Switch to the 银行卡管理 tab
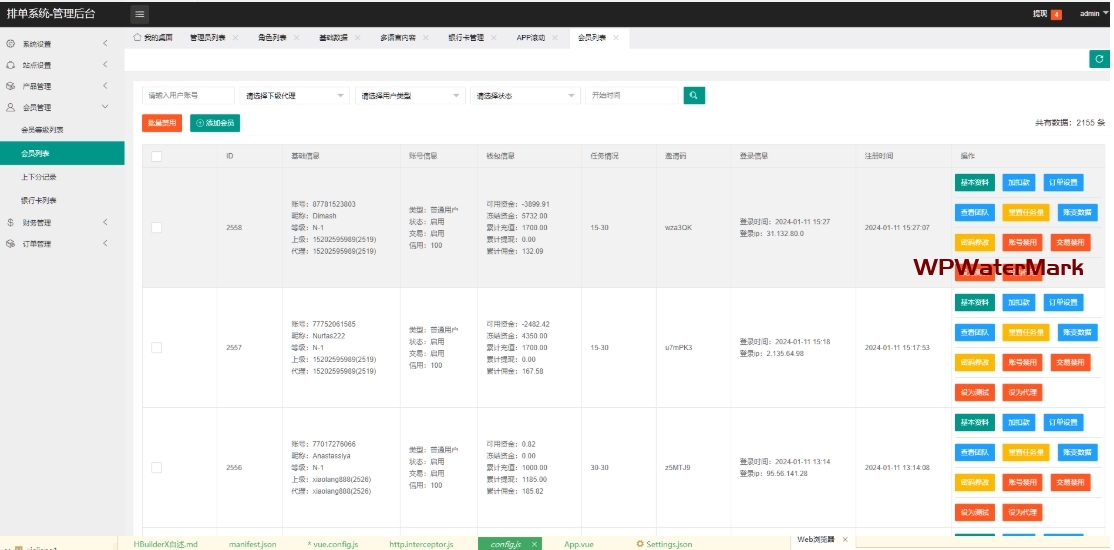The height and width of the screenshot is (550, 1114). click(466, 38)
